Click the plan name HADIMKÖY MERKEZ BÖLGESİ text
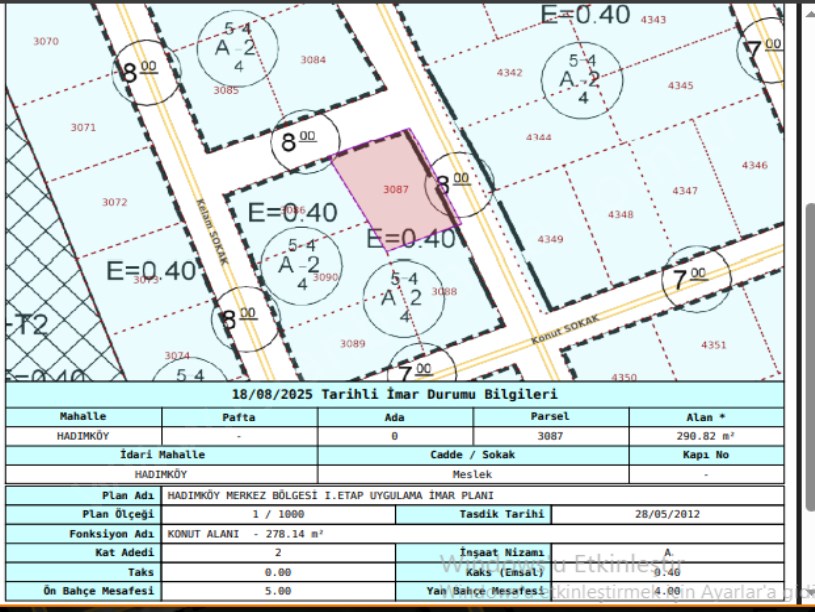Viewport: 815px width, 612px height. point(330,495)
